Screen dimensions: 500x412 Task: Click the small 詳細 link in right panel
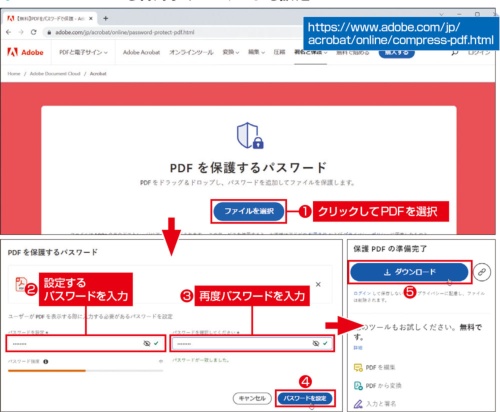[358, 348]
